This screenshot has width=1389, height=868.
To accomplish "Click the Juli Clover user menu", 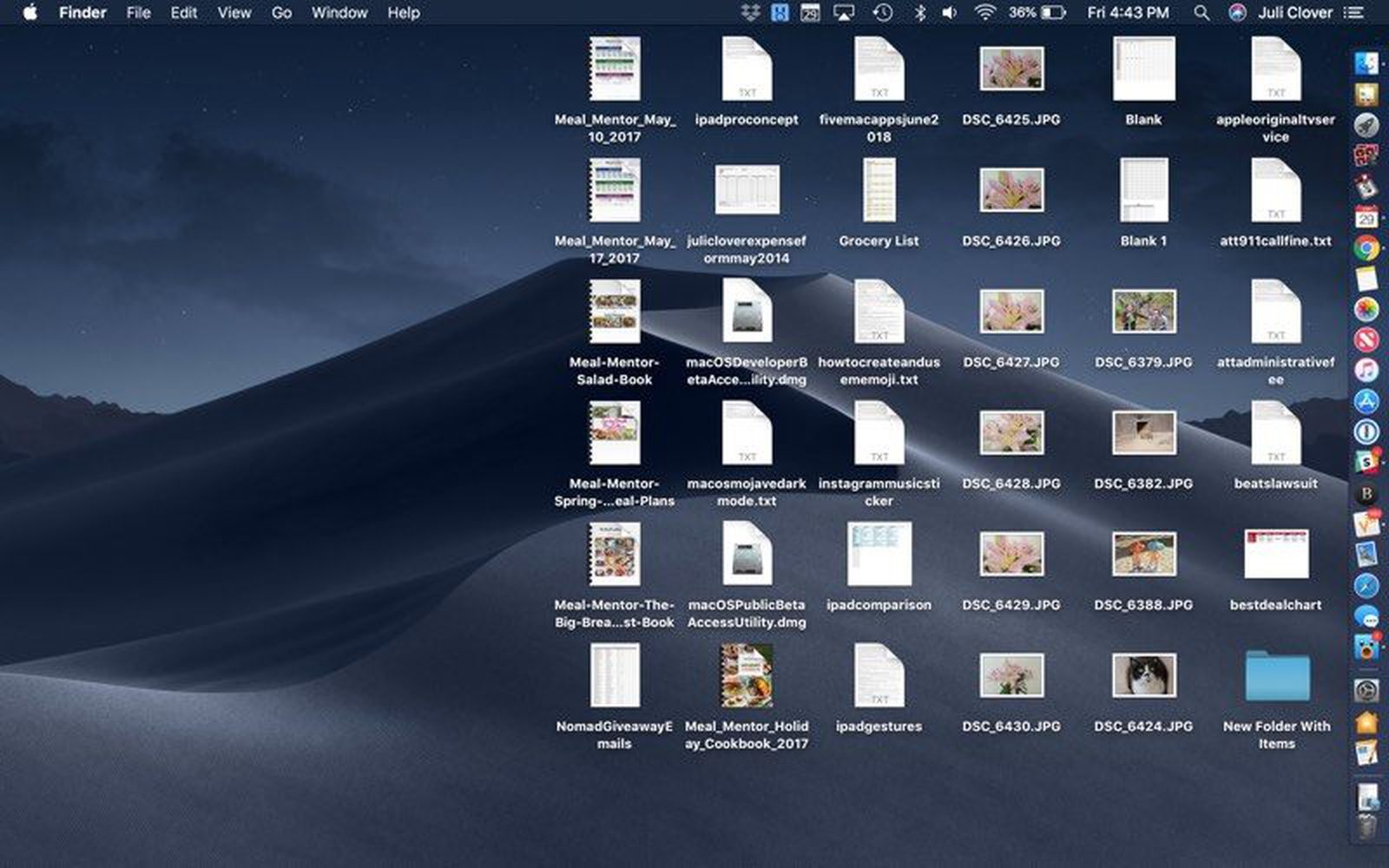I will [1293, 12].
